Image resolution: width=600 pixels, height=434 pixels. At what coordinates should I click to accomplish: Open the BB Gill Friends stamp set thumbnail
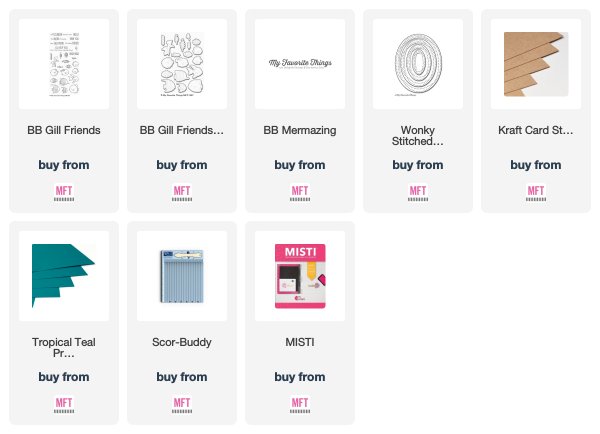click(x=64, y=64)
